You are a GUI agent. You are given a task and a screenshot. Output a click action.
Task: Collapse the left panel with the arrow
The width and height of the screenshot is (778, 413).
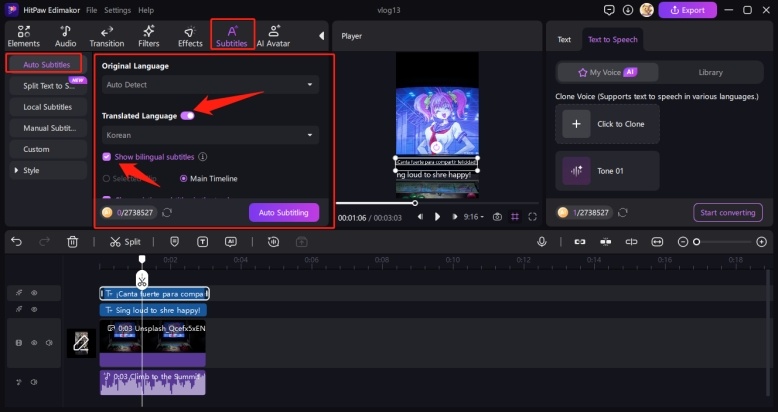(x=322, y=36)
